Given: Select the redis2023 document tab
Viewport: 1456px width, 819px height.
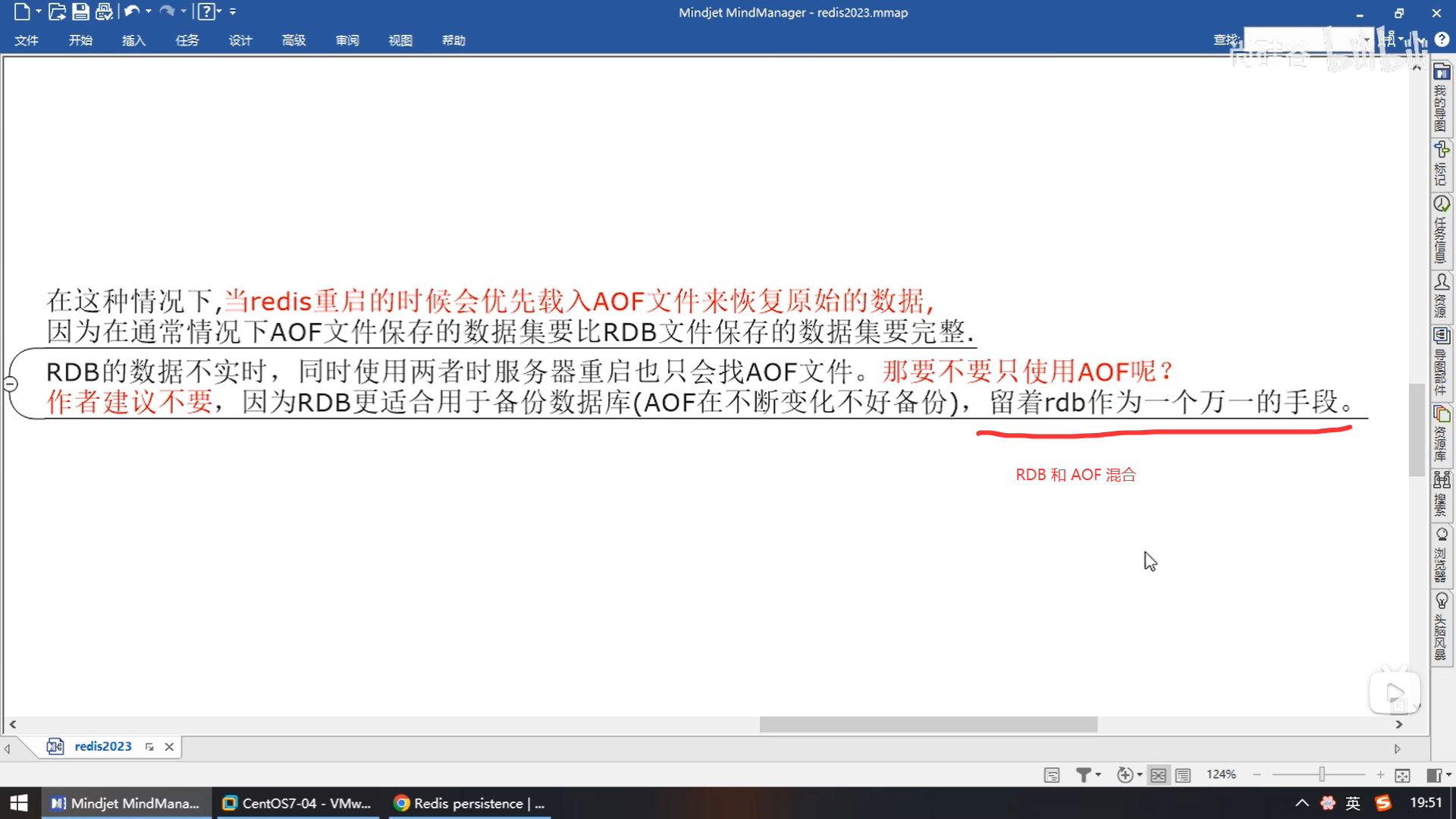Looking at the screenshot, I should coord(102,746).
